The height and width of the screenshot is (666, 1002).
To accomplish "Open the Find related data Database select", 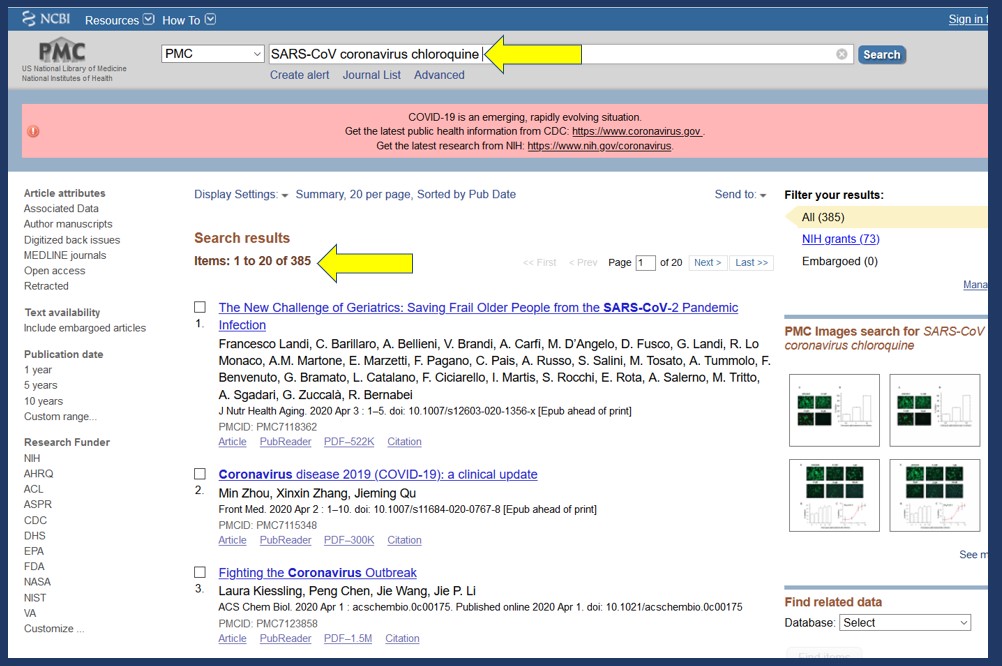I will tap(904, 622).
